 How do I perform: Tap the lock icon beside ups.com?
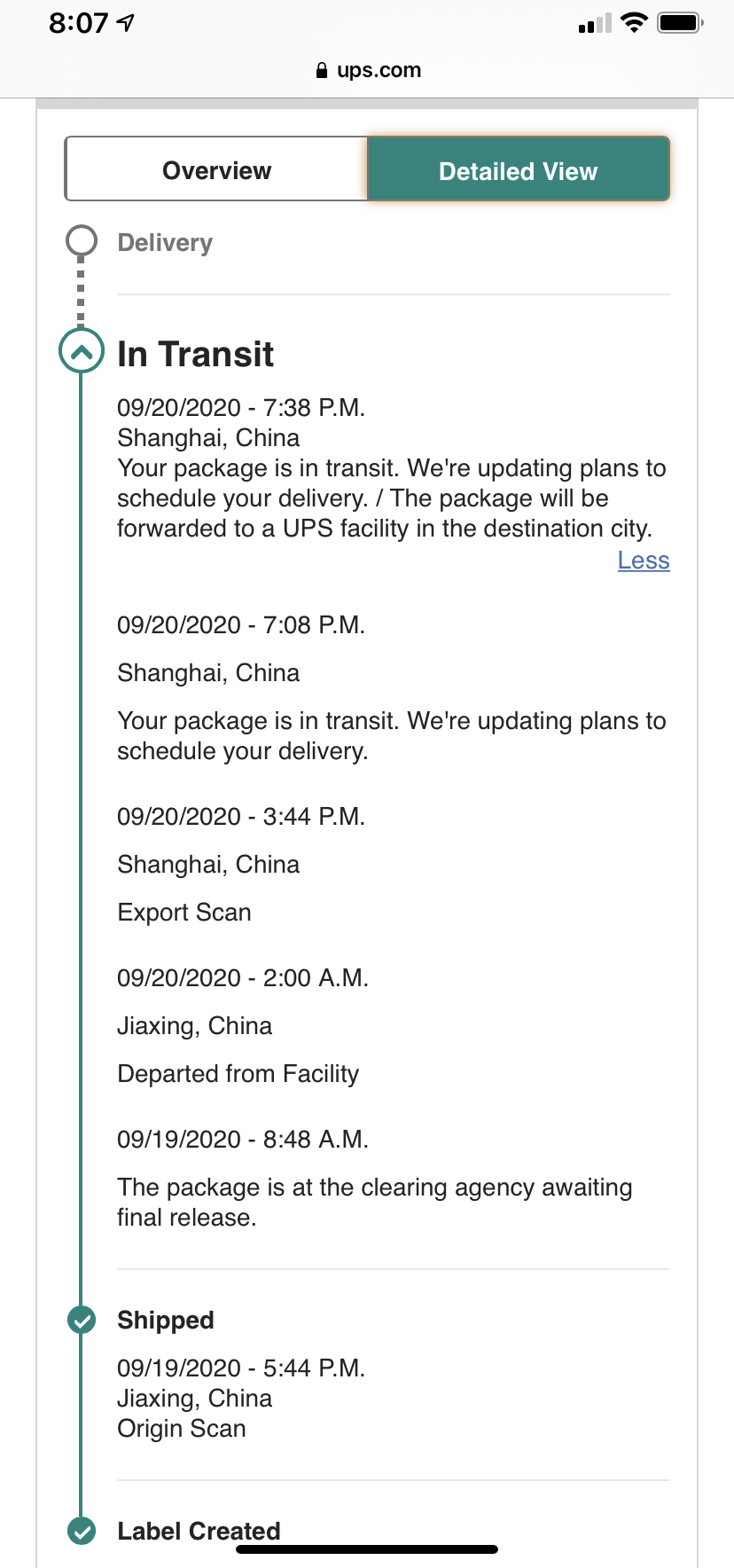coord(322,70)
